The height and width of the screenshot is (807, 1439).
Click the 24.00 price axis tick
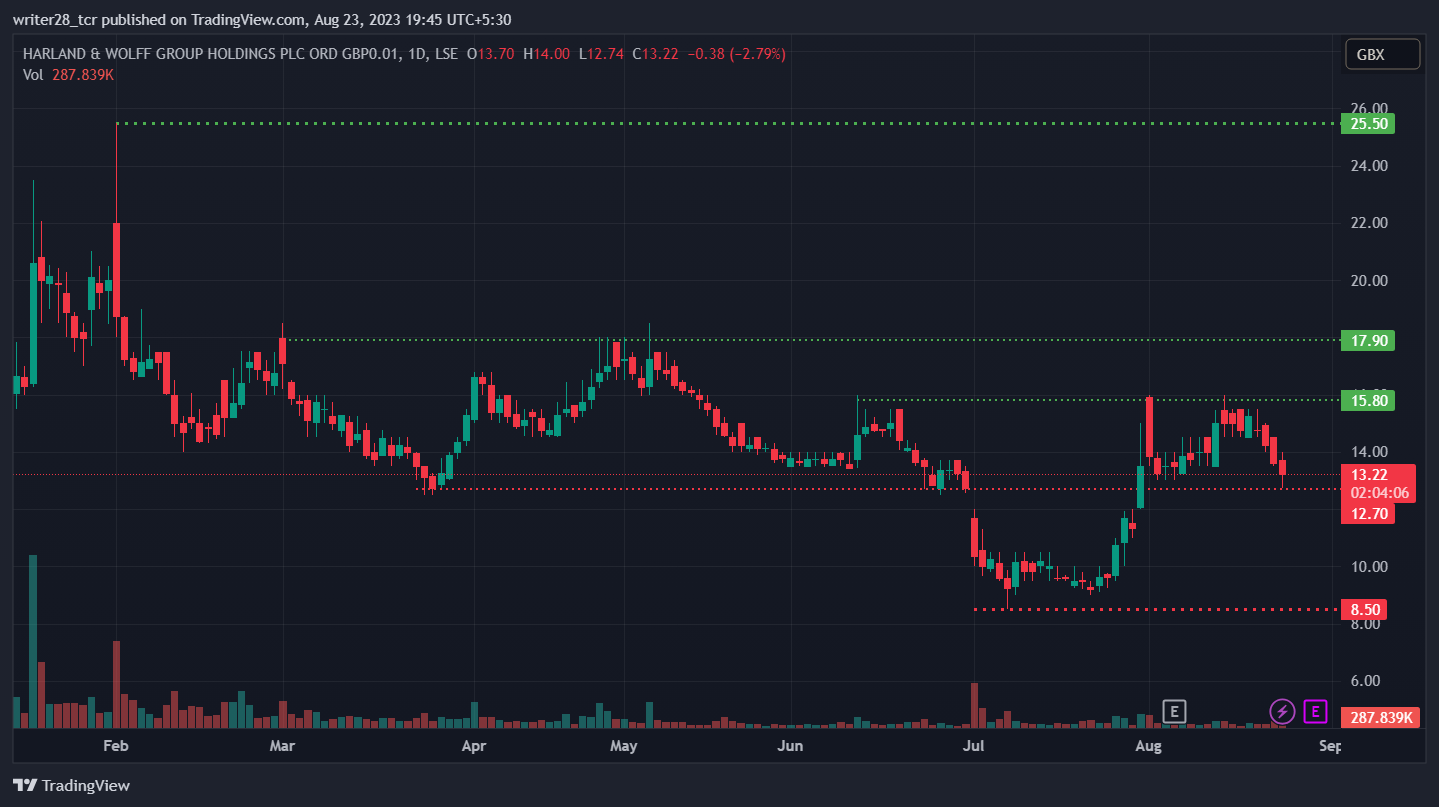[x=1368, y=166]
